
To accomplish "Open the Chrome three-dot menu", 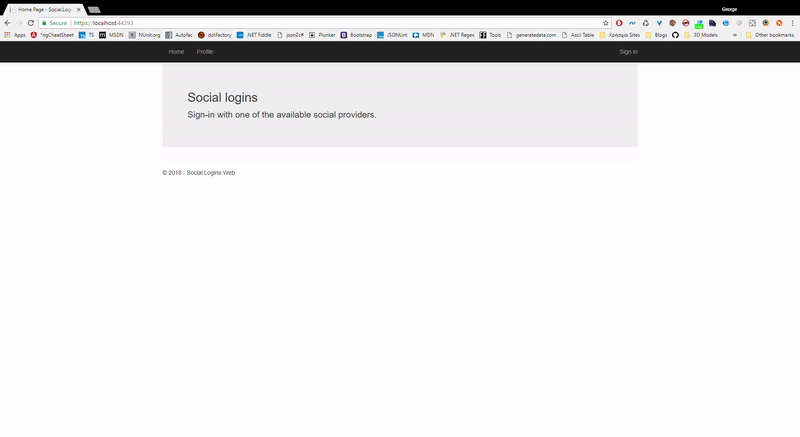I will [792, 23].
